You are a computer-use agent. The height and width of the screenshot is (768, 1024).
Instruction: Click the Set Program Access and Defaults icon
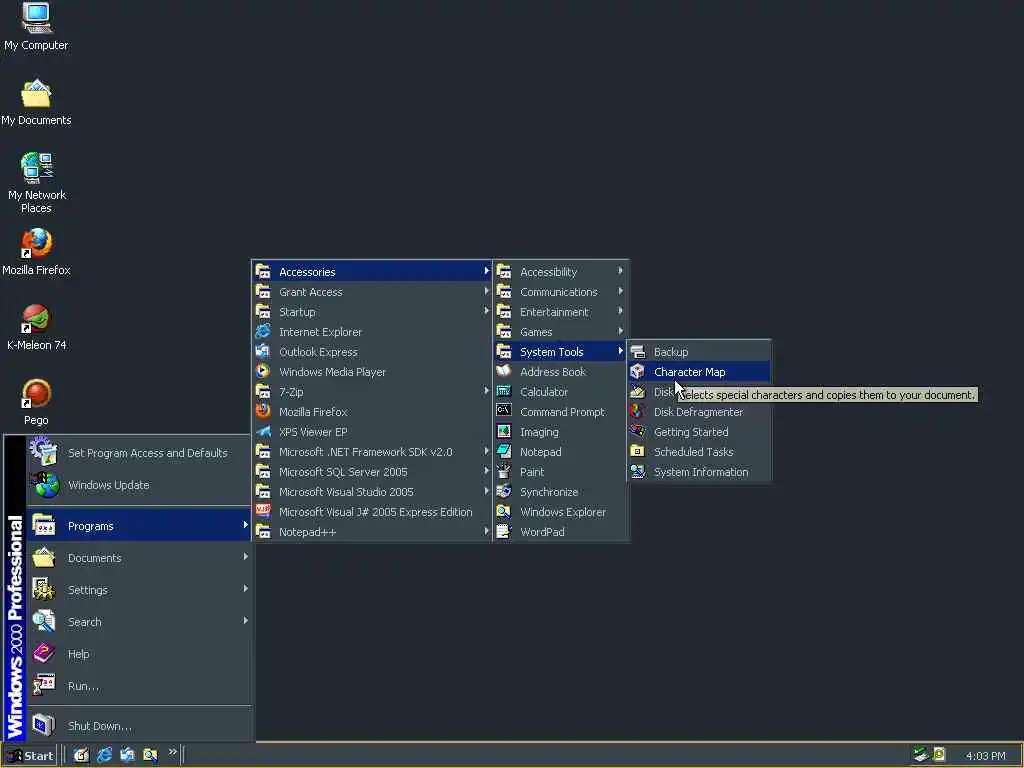point(44,452)
